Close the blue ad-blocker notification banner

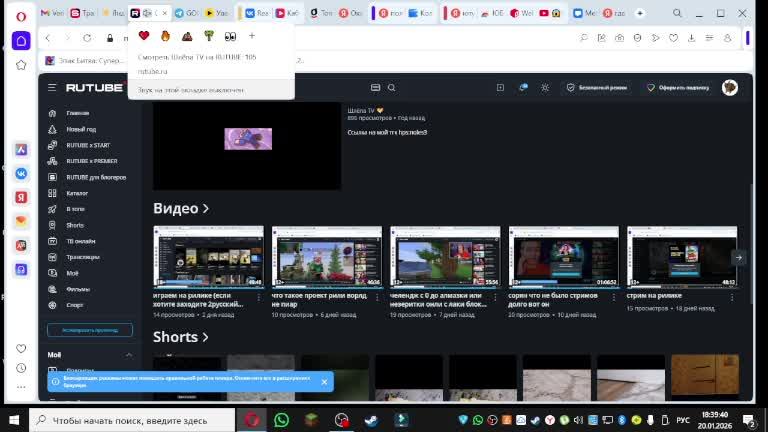[324, 382]
